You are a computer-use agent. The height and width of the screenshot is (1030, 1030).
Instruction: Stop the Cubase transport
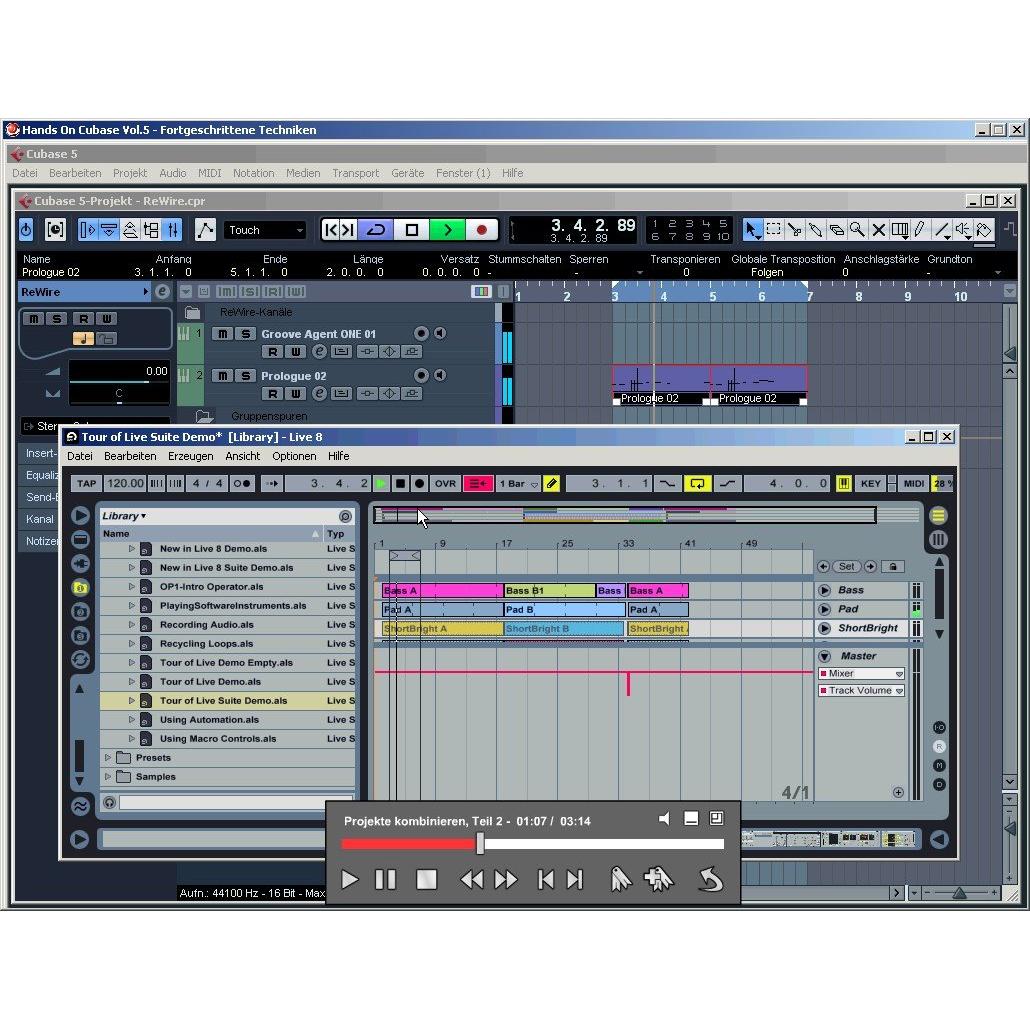(412, 230)
